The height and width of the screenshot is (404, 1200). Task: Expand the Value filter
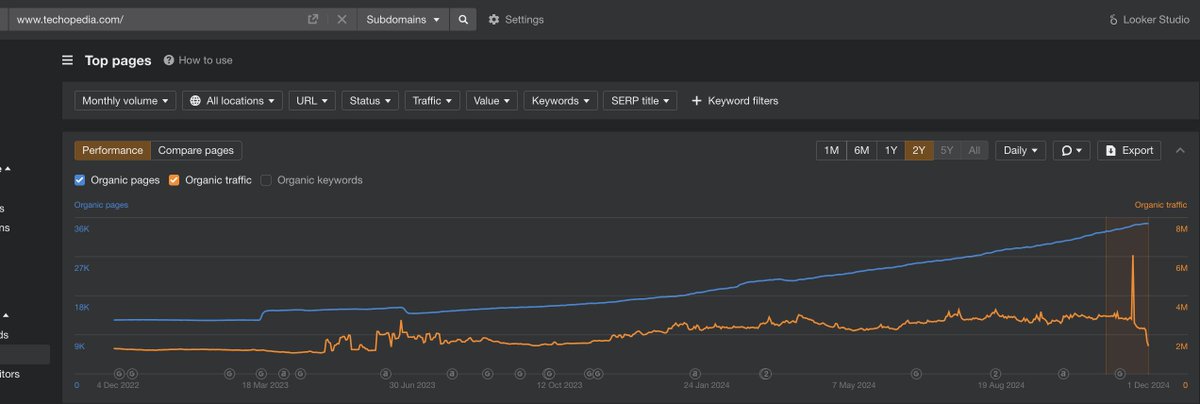[492, 100]
